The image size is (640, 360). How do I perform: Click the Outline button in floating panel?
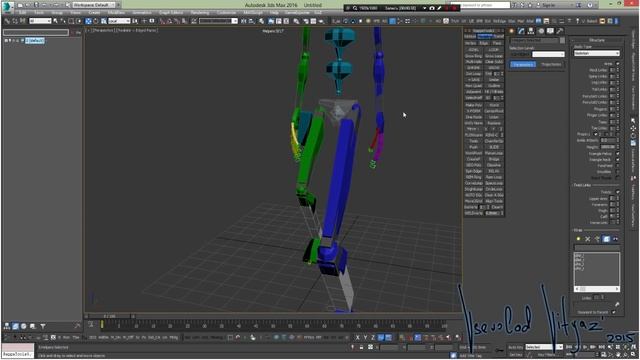494,86
